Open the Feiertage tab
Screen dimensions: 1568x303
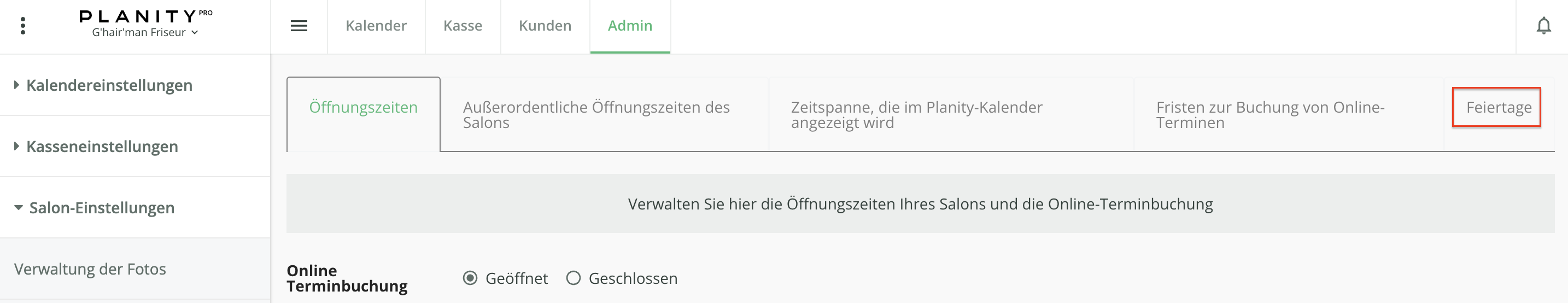1498,108
